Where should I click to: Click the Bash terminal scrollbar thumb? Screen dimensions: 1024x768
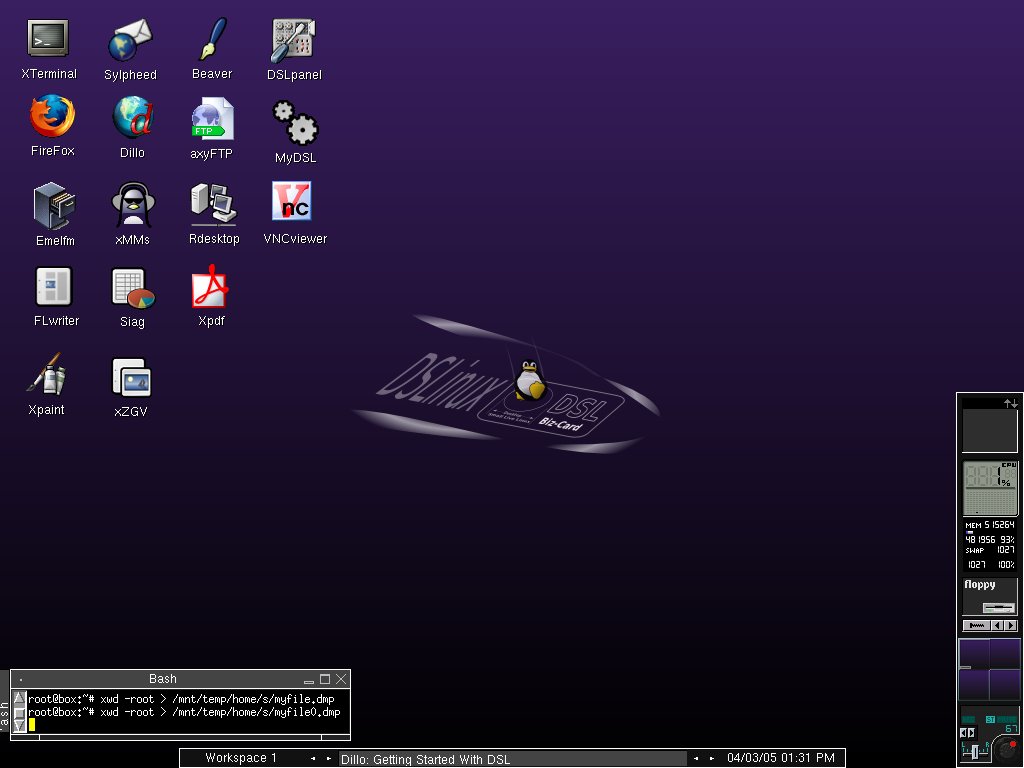(20, 712)
